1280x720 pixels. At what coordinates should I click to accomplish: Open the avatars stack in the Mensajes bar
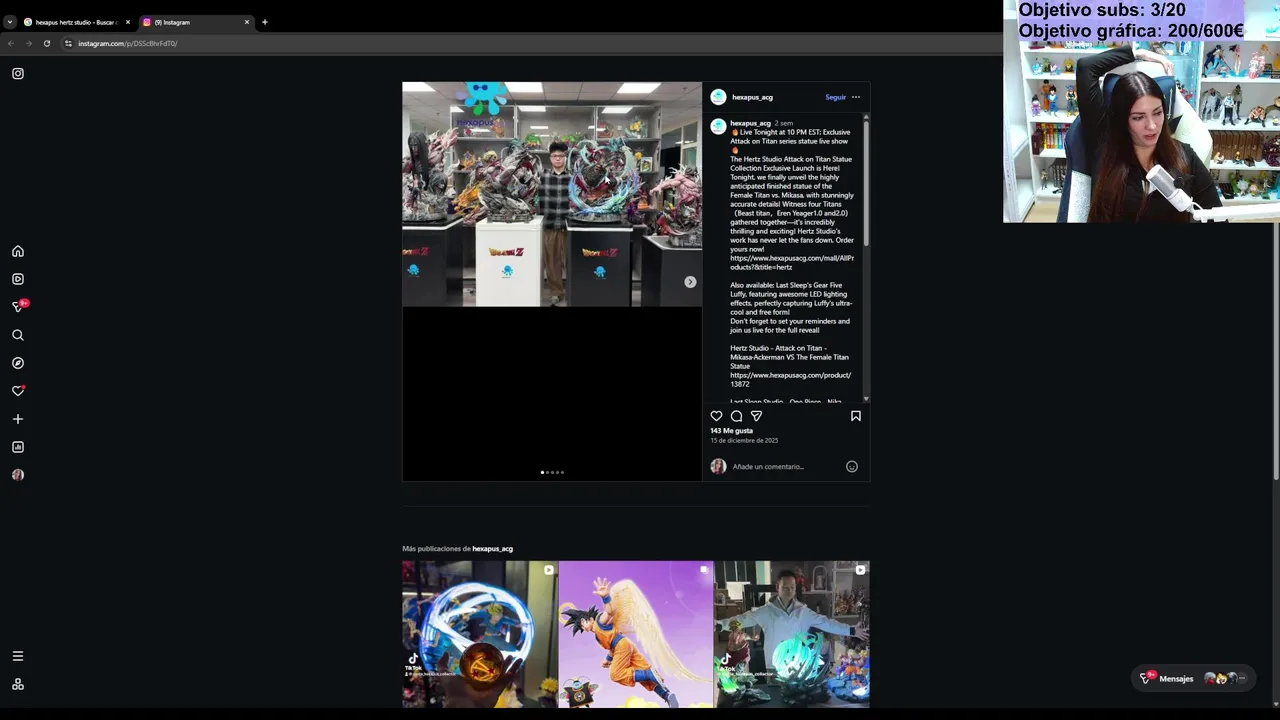pos(1224,678)
